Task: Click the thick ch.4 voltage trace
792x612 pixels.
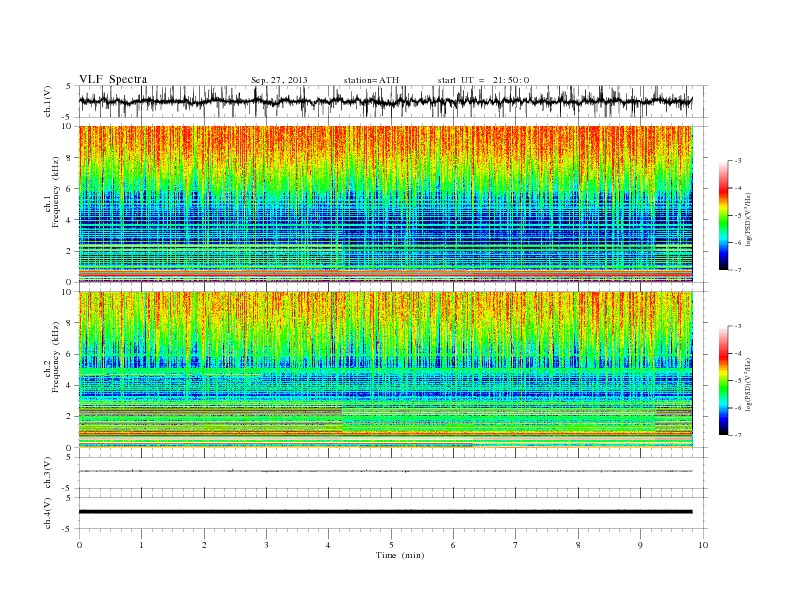Action: point(385,512)
